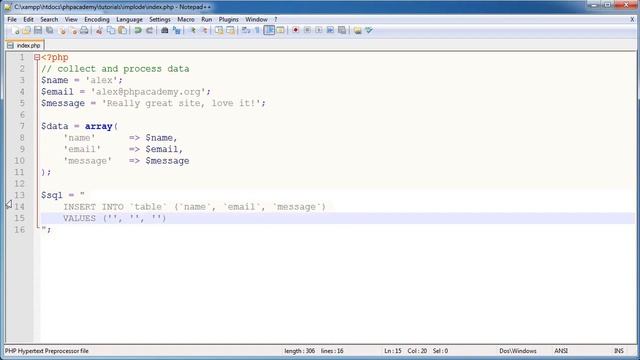This screenshot has height=360, width=640.
Task: Click the New file toolbar icon
Action: (16, 31)
